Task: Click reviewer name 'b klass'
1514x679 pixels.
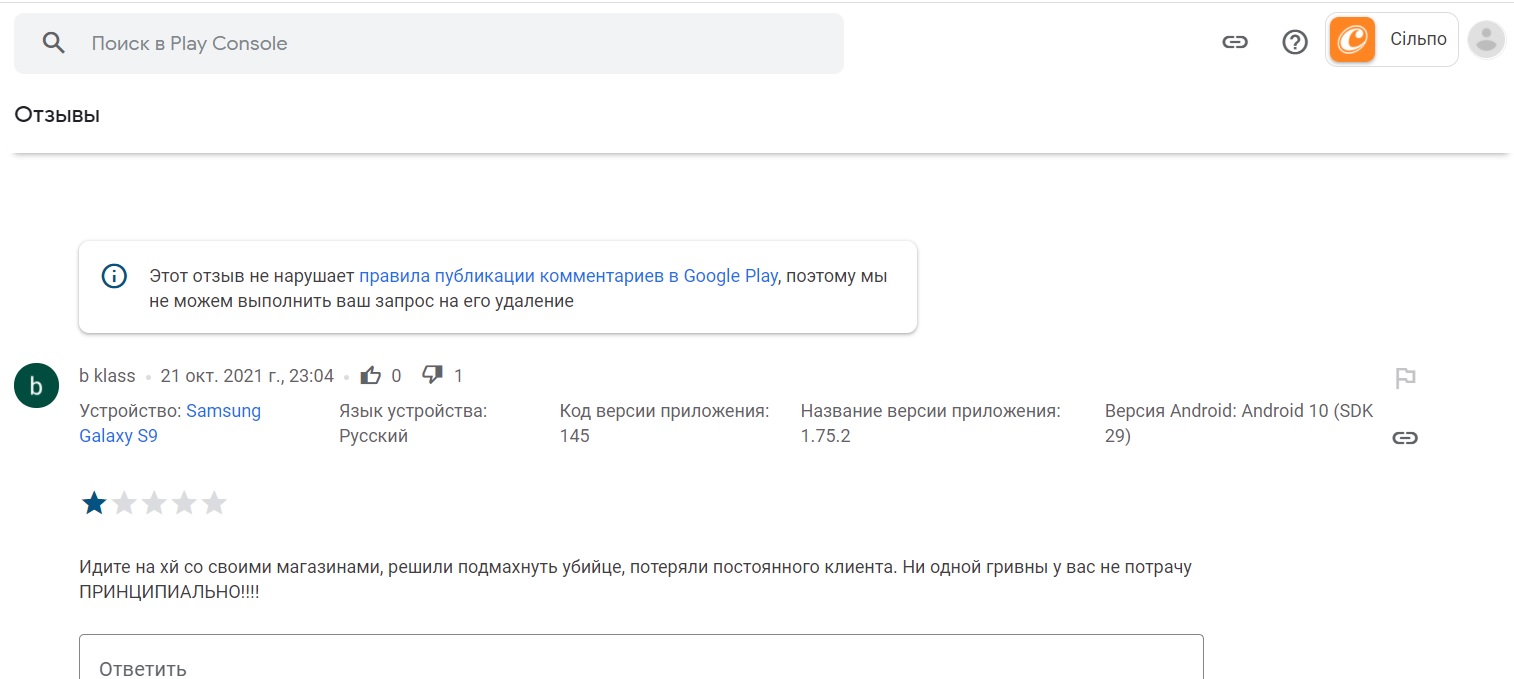Action: (x=107, y=376)
